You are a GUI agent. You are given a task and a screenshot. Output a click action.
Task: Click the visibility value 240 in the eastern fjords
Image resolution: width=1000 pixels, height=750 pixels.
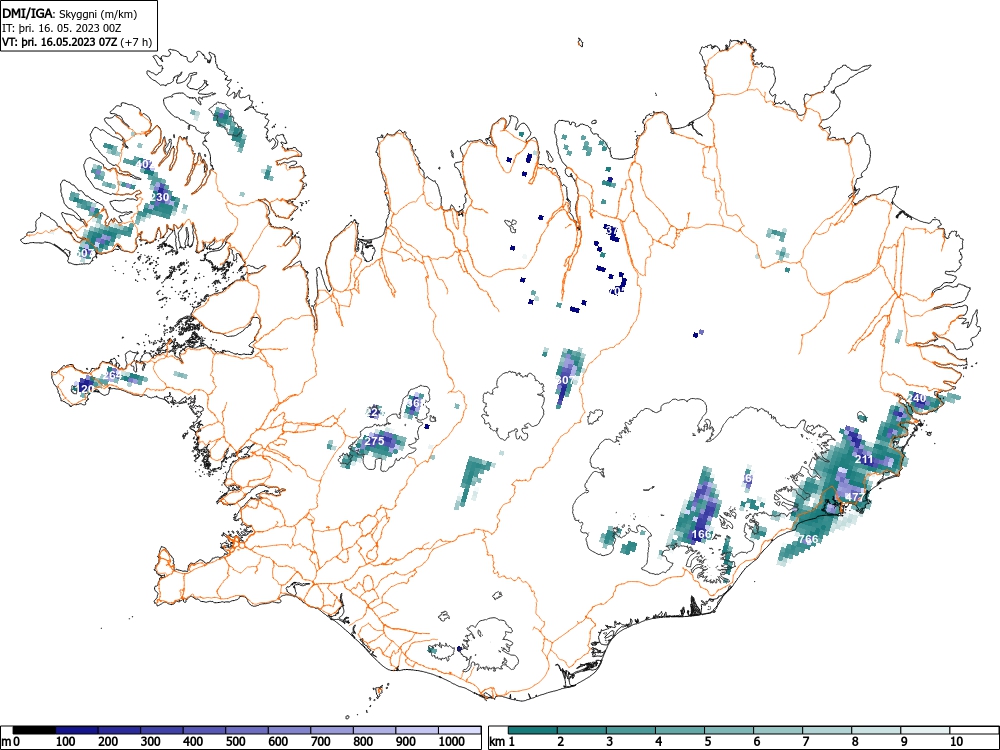[916, 399]
